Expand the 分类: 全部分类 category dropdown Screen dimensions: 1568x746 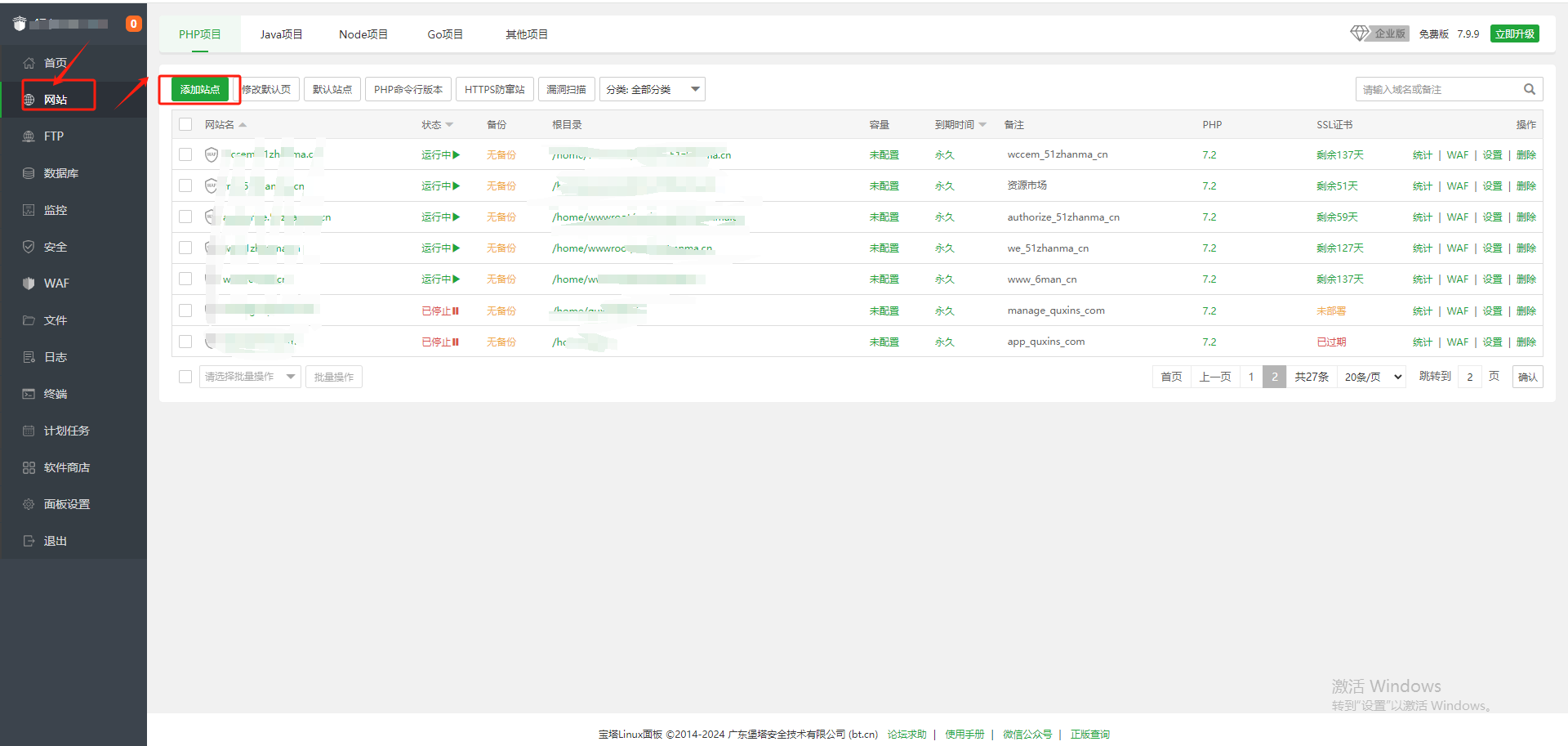pos(652,89)
